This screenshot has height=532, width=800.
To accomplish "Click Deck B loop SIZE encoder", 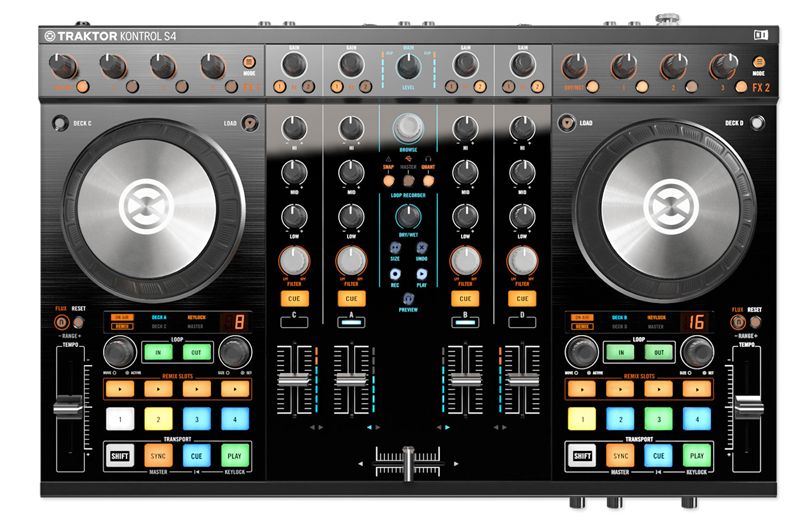I will 697,352.
